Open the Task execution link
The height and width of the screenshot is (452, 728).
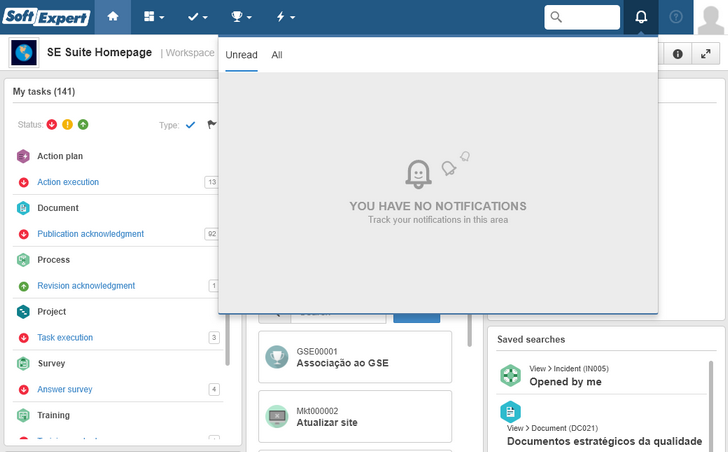(65, 338)
